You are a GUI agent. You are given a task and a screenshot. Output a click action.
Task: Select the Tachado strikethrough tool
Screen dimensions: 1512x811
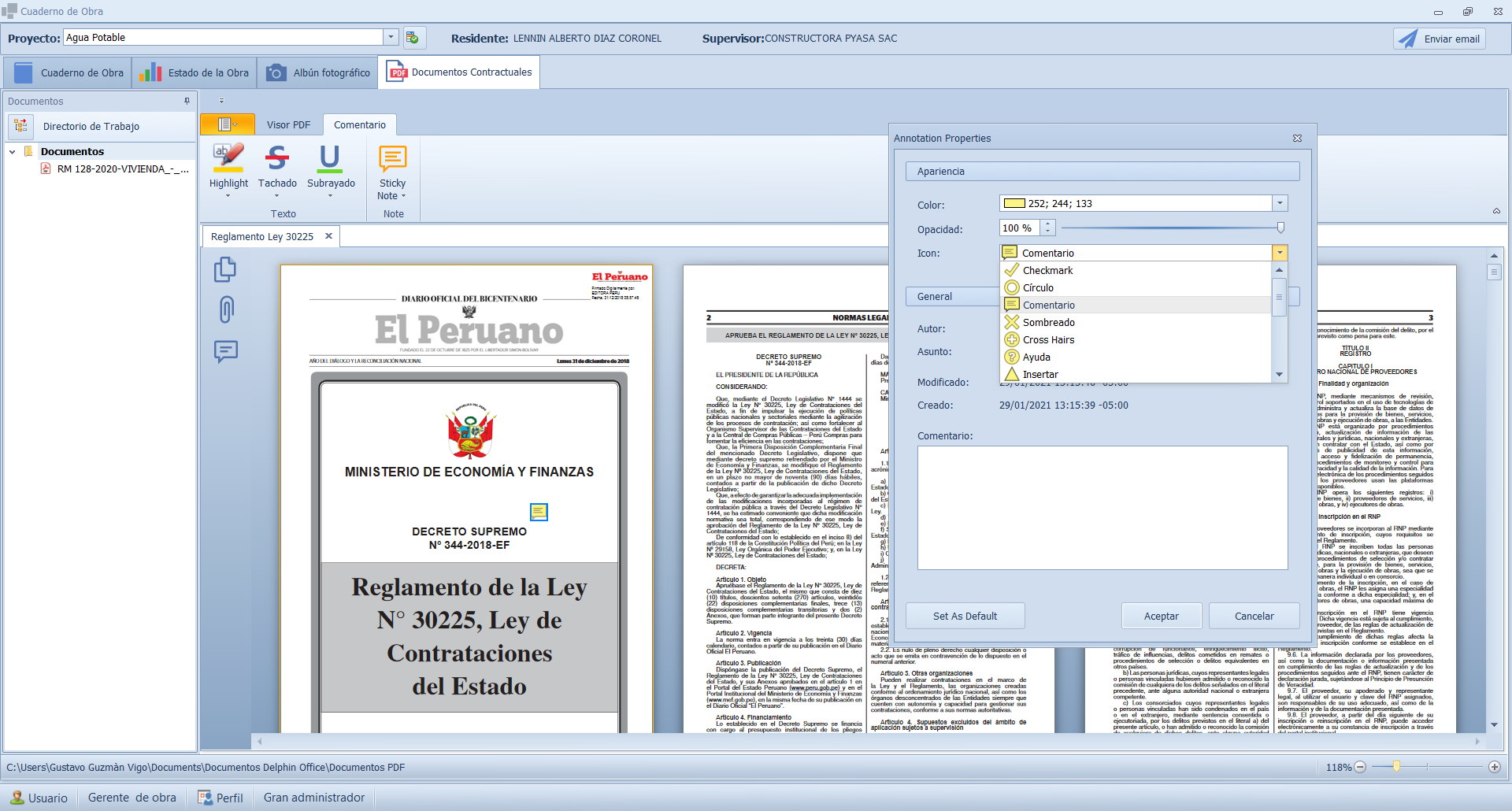click(277, 167)
